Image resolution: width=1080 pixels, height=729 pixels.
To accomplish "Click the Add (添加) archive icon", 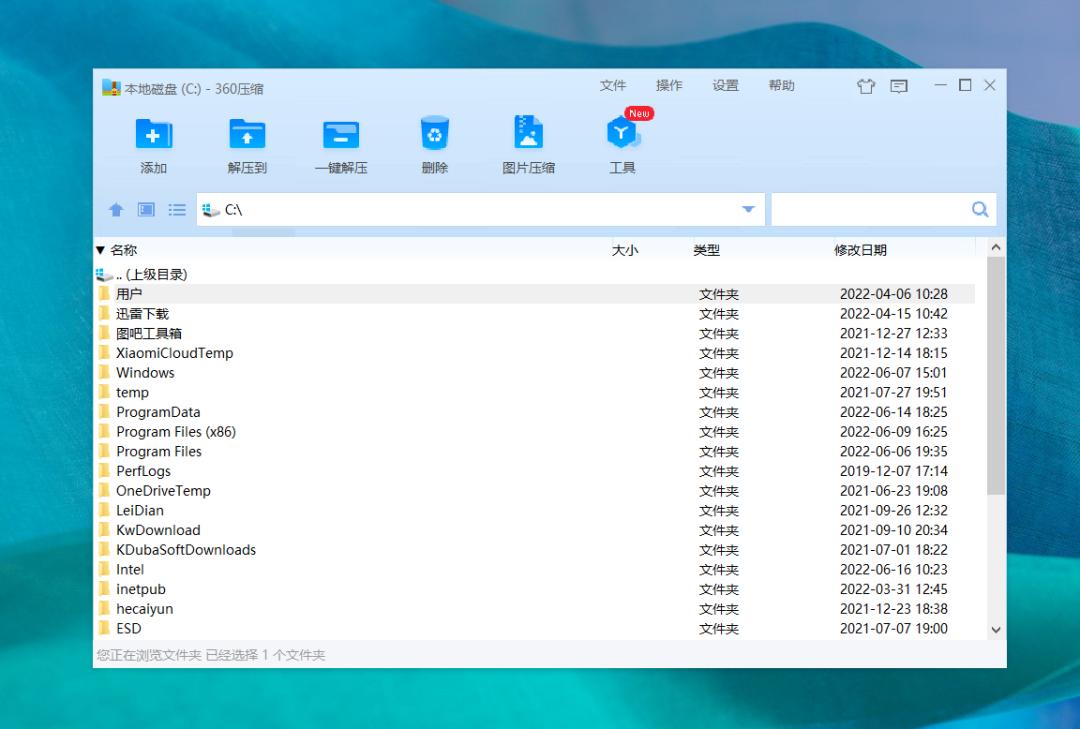I will pyautogui.click(x=154, y=134).
